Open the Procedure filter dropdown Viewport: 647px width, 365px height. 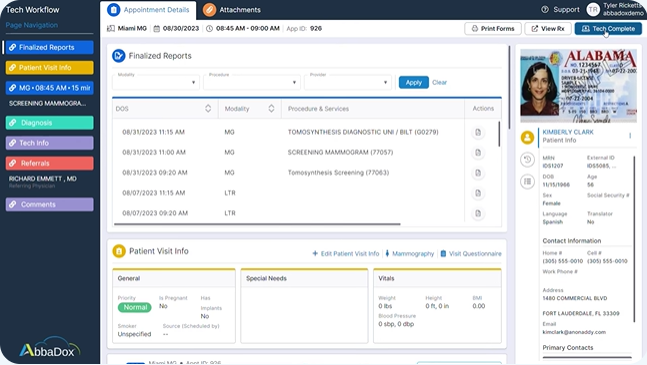click(x=252, y=82)
